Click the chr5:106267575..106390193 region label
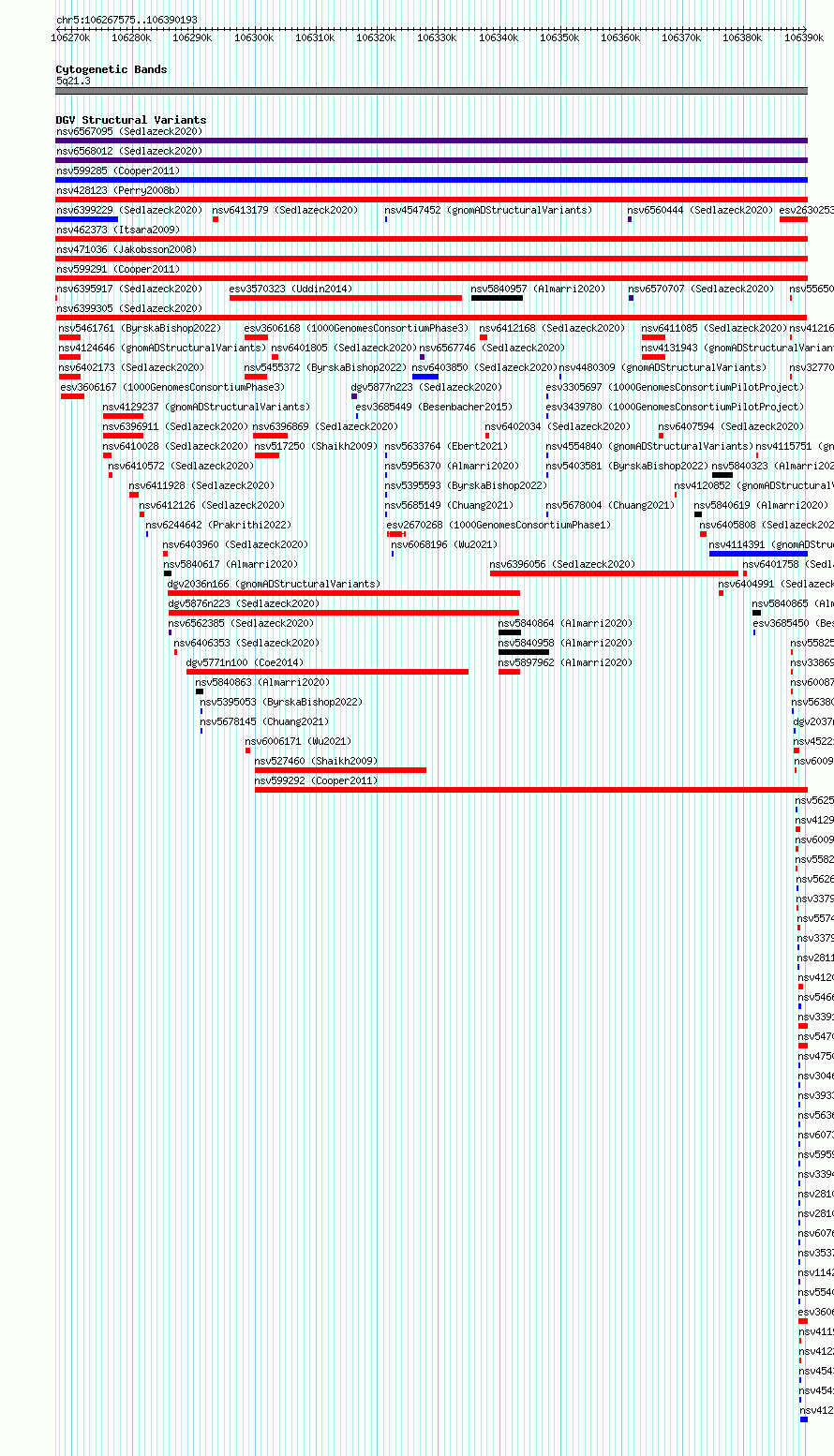834x1456 pixels. tap(127, 20)
